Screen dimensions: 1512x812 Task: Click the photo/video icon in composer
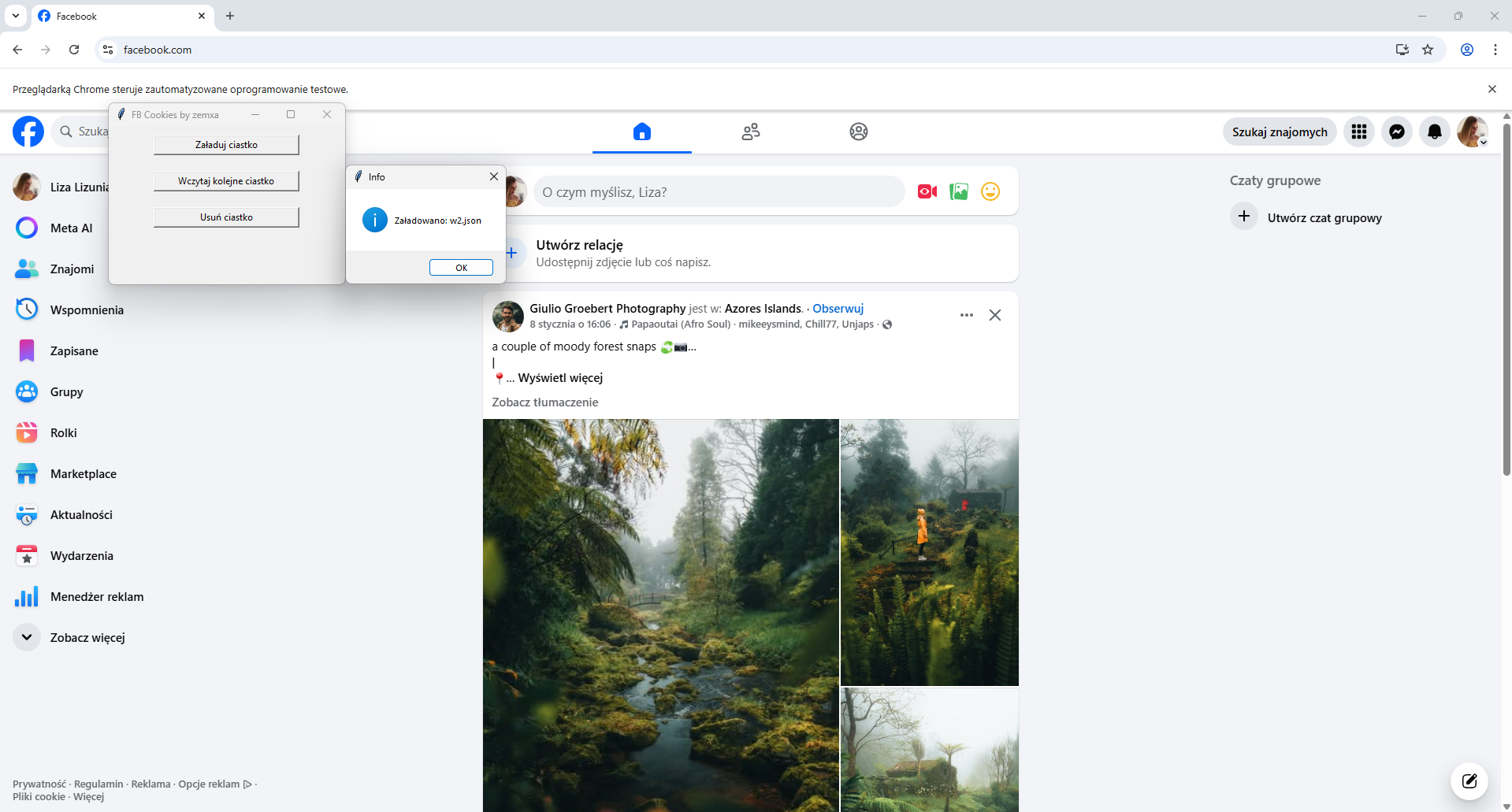[x=958, y=191]
